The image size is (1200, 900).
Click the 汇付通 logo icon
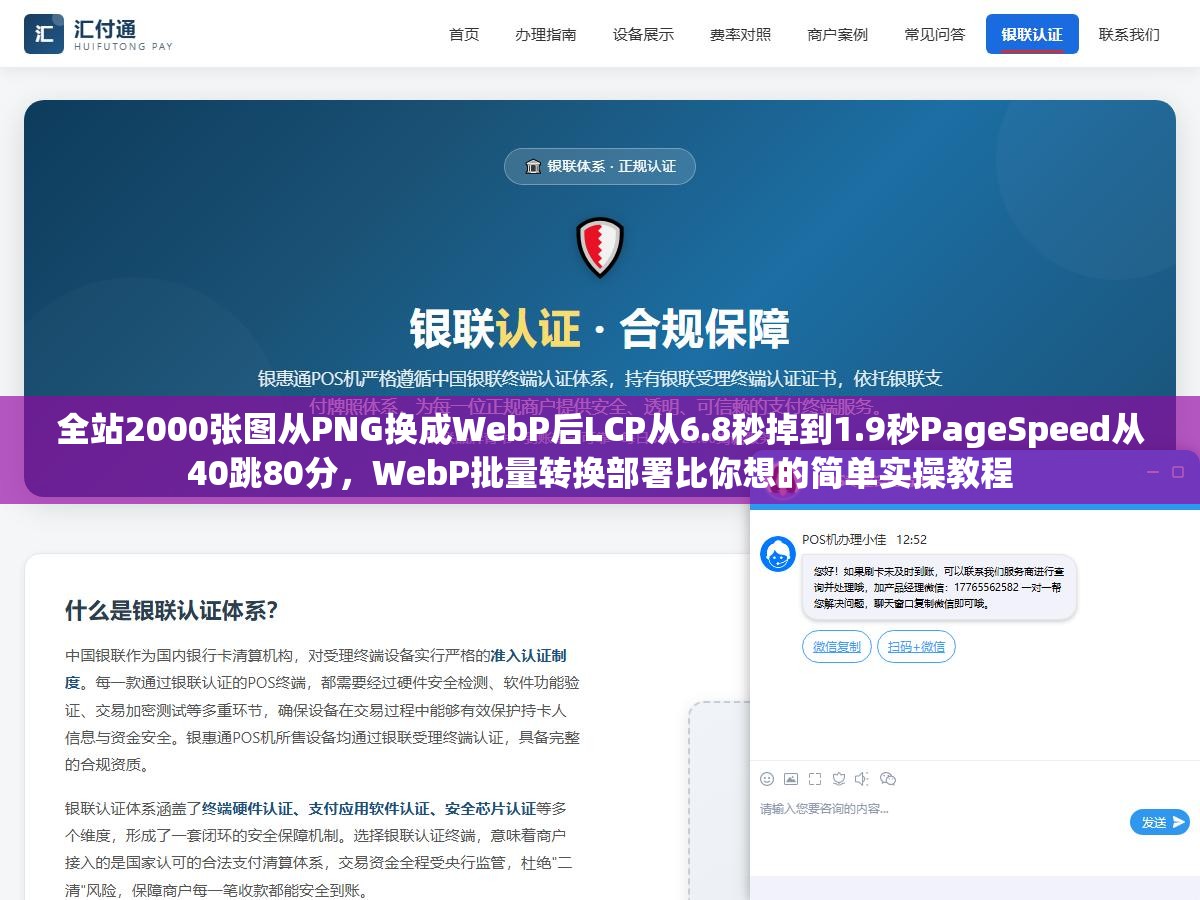click(x=44, y=34)
